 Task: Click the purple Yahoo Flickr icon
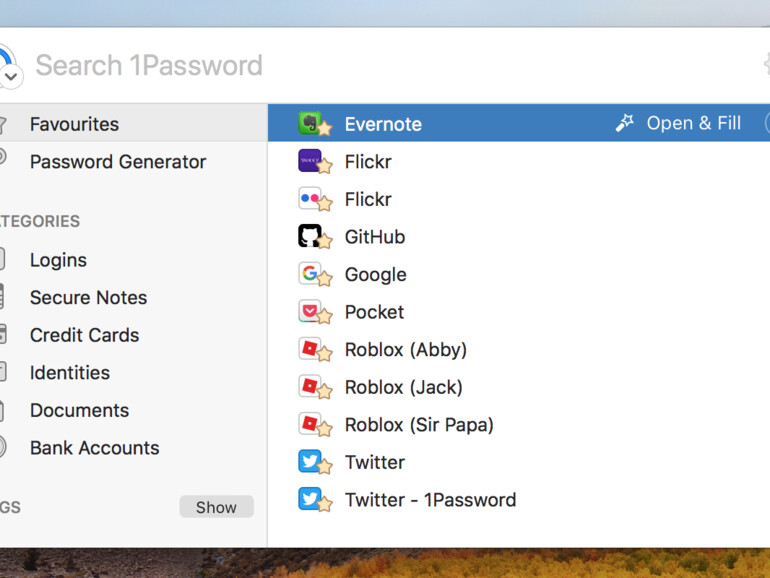pyautogui.click(x=311, y=161)
